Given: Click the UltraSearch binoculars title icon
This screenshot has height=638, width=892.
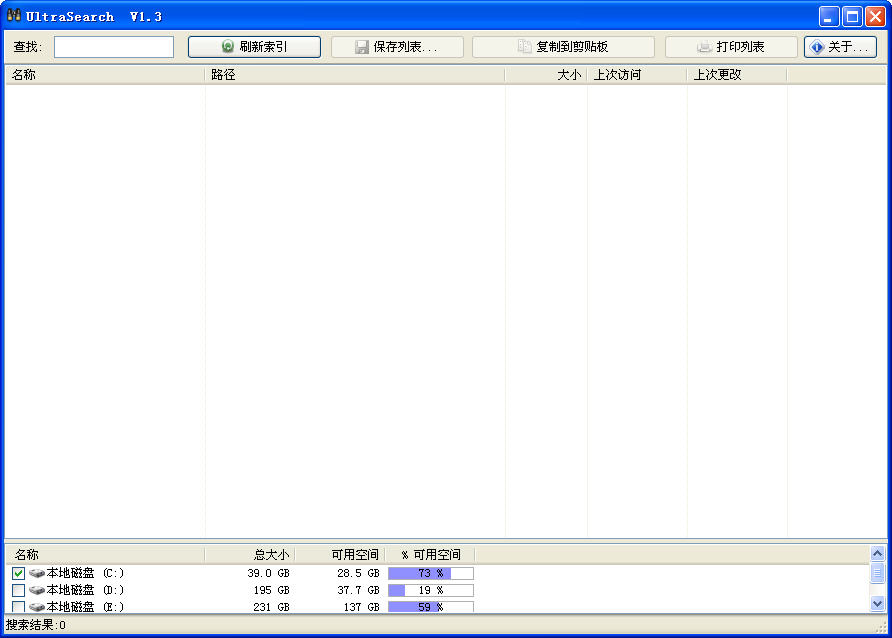Looking at the screenshot, I should 14,16.
